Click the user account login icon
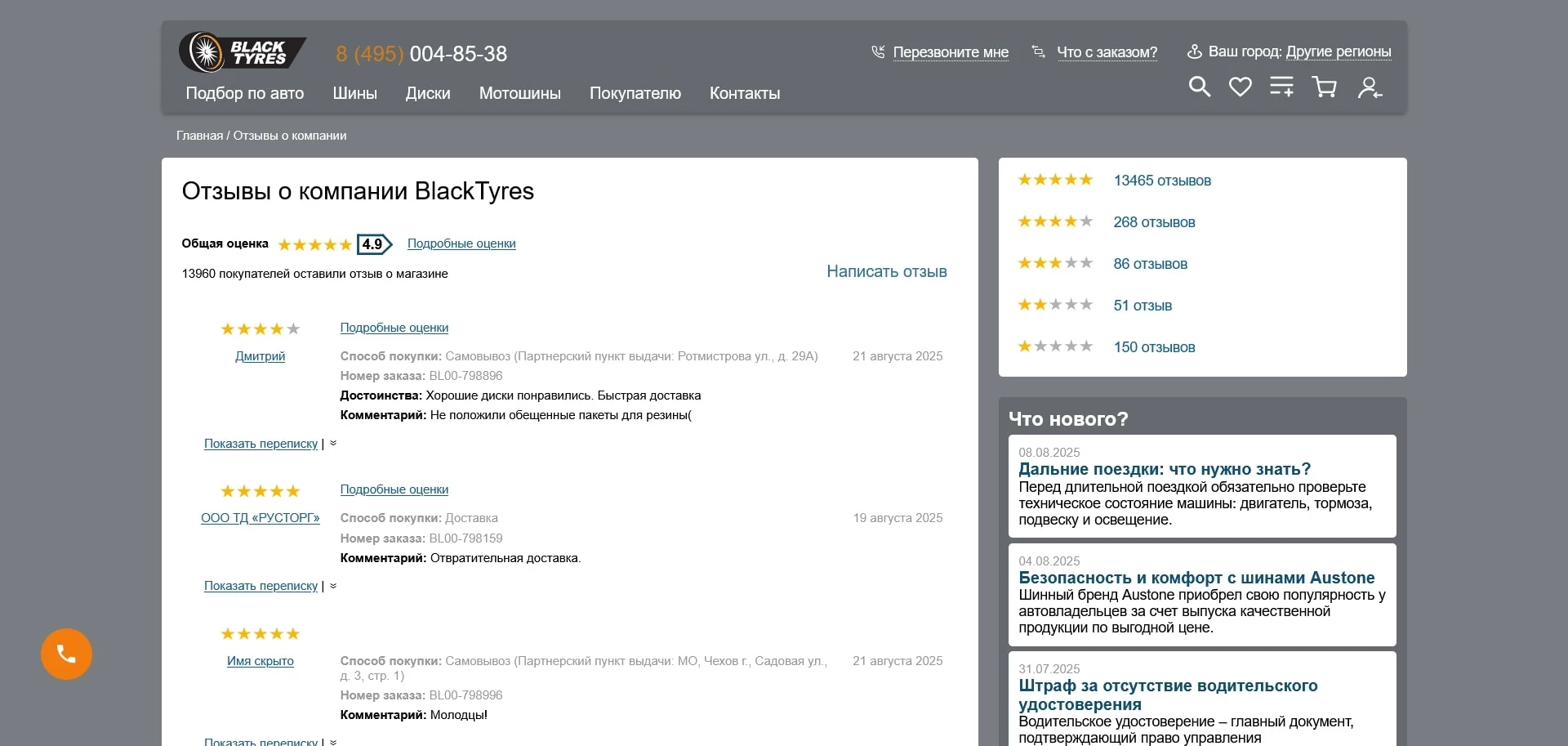Viewport: 1568px width, 746px height. coord(1369,87)
